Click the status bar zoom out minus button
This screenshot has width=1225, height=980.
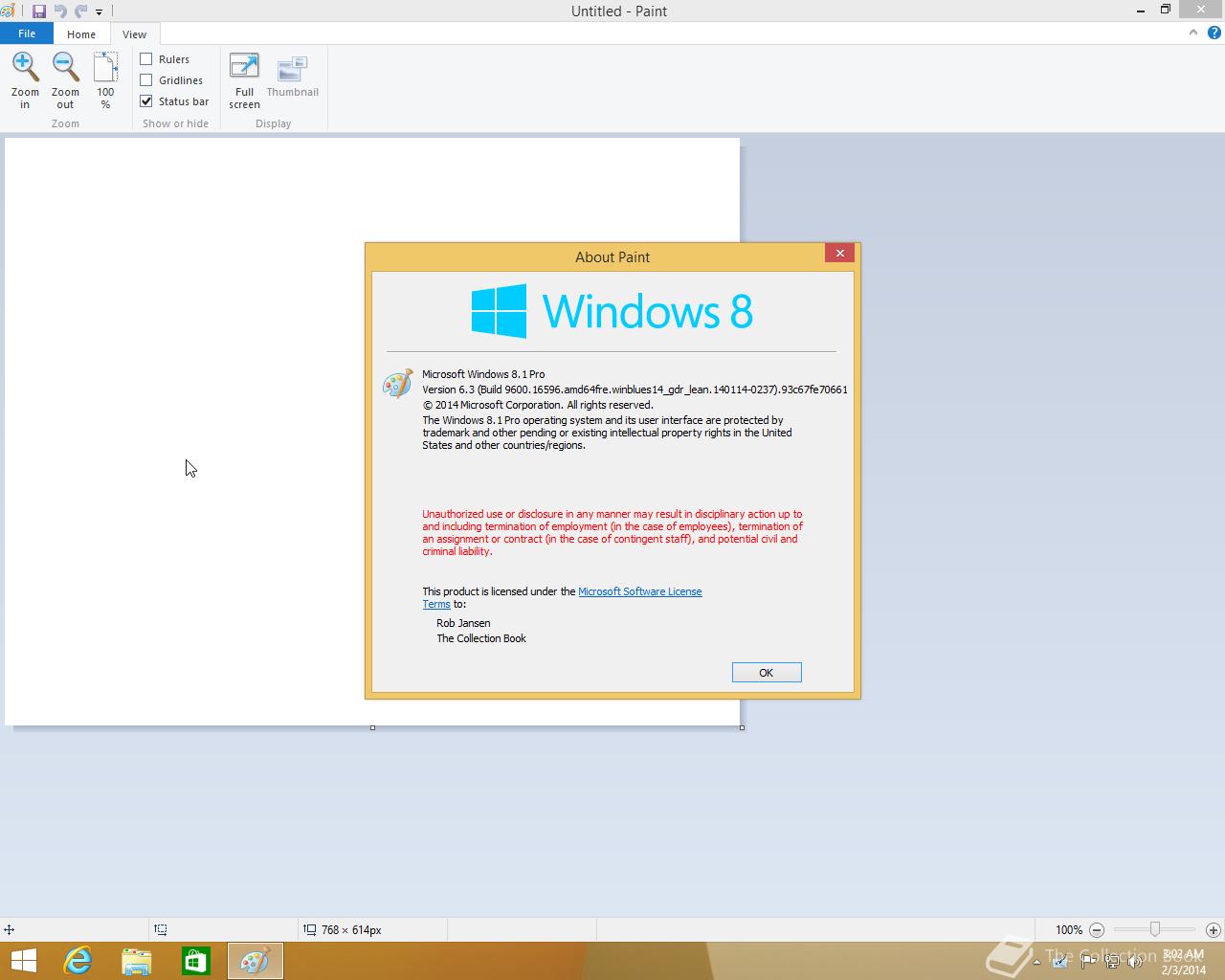[1097, 929]
